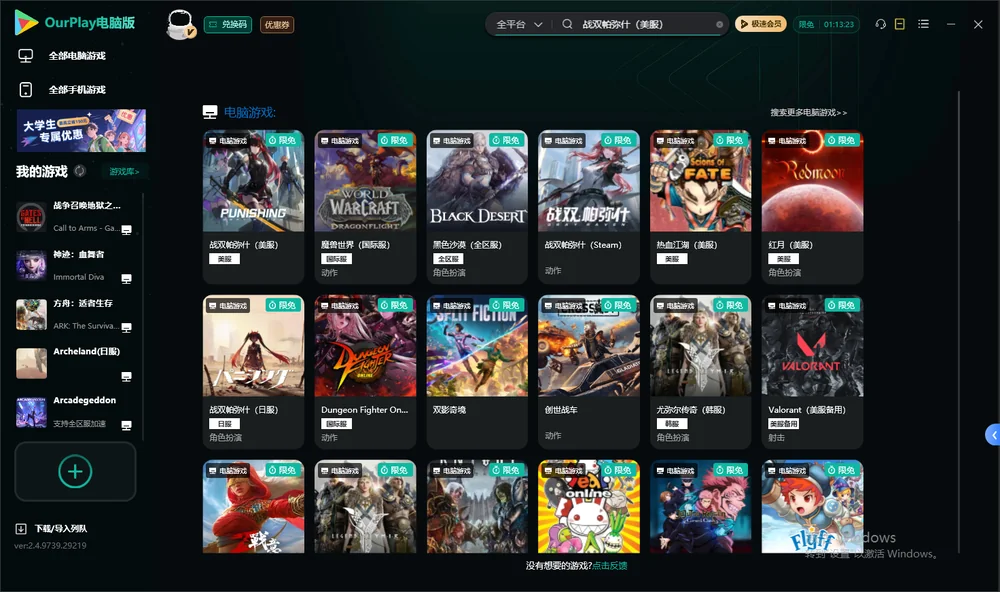Open the 大学生专属优惠 banner

[x=82, y=131]
